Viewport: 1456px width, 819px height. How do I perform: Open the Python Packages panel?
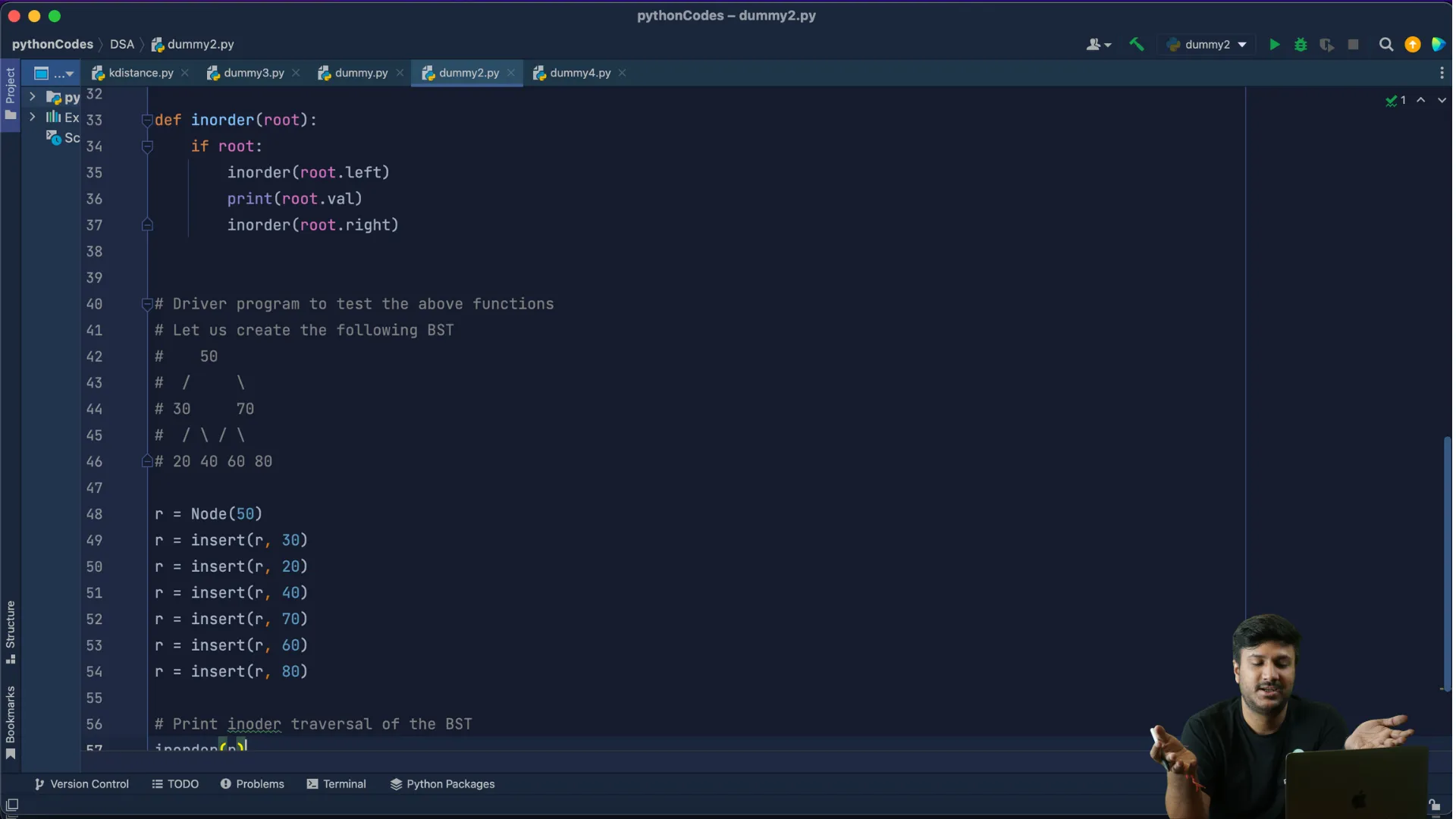click(443, 784)
